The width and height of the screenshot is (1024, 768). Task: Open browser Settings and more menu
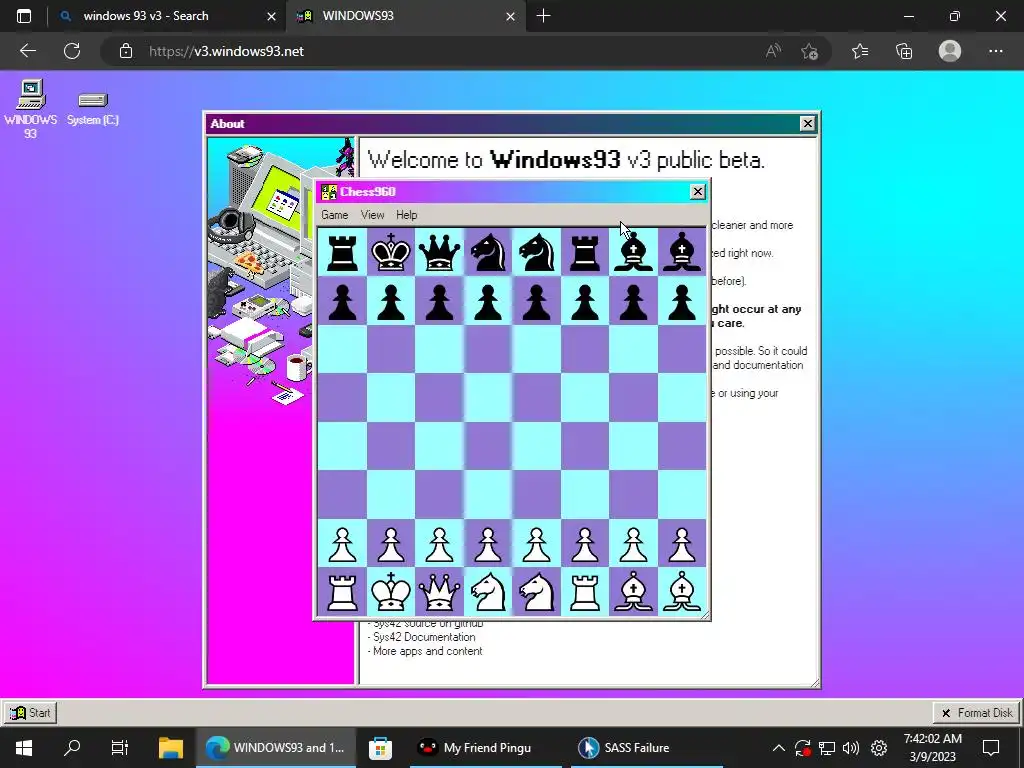995,51
